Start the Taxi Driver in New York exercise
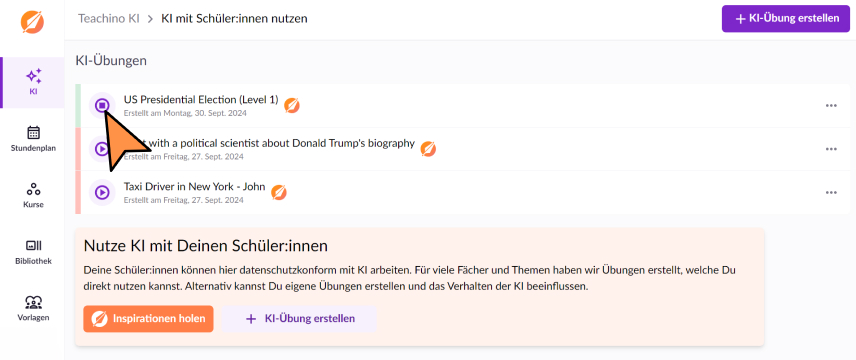 click(102, 192)
